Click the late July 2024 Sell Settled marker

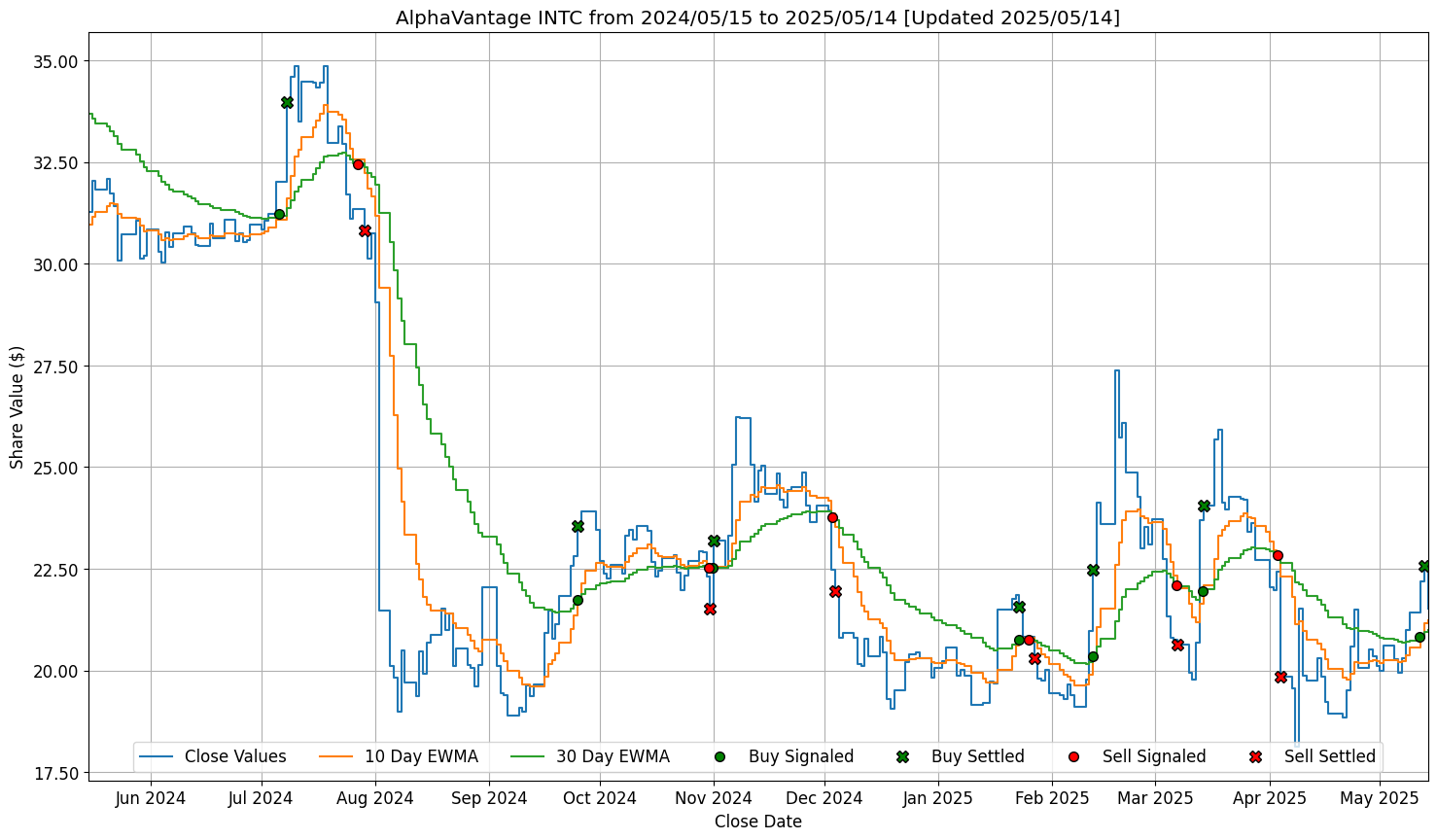365,230
